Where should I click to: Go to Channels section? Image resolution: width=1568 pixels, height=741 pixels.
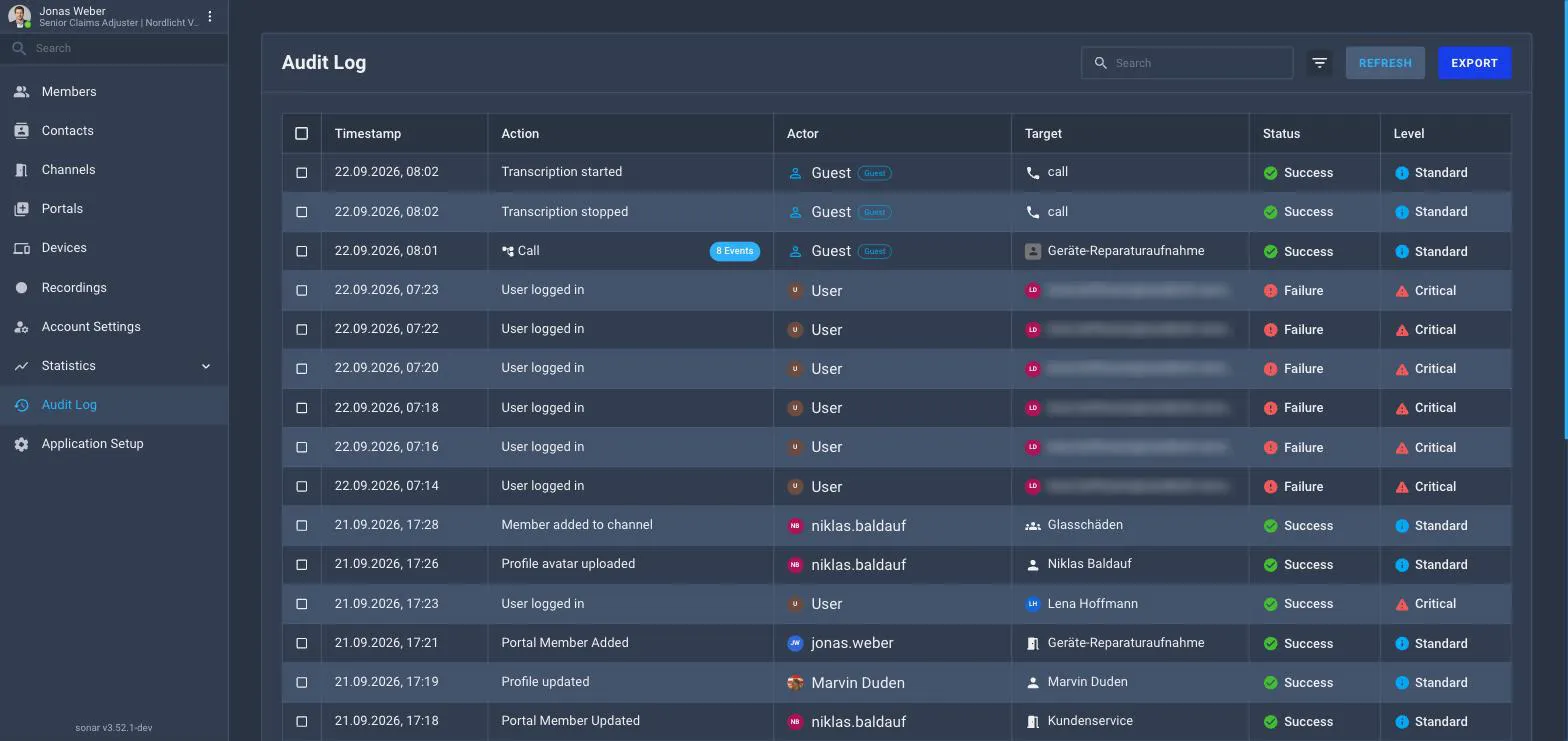tap(114, 169)
